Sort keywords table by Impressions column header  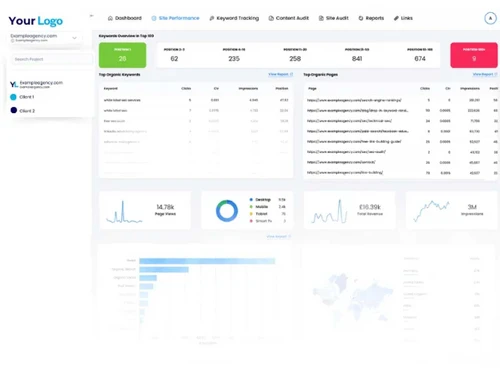tap(248, 89)
